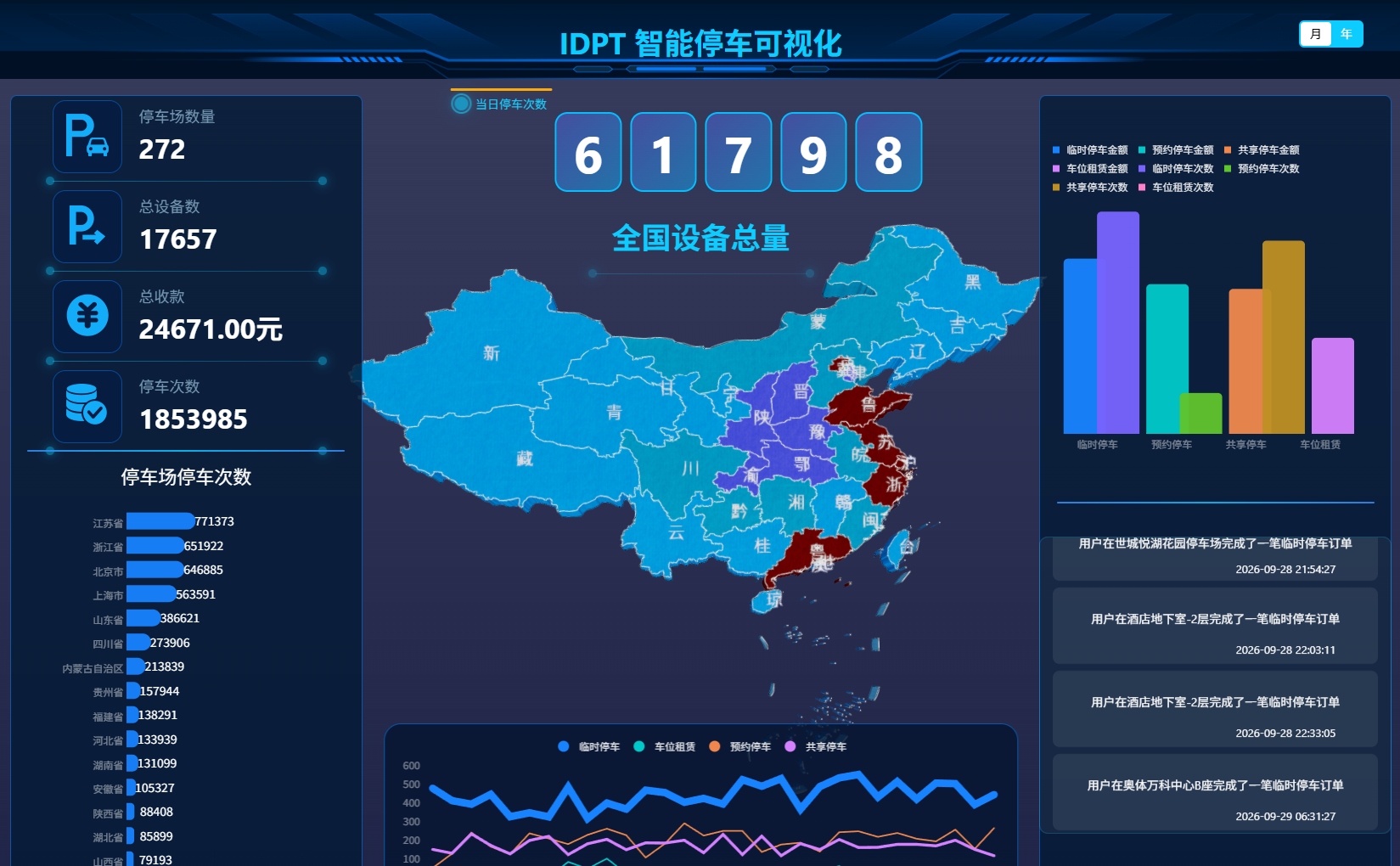Click the parking lot count P-car icon
The width and height of the screenshot is (1400, 866).
click(87, 137)
